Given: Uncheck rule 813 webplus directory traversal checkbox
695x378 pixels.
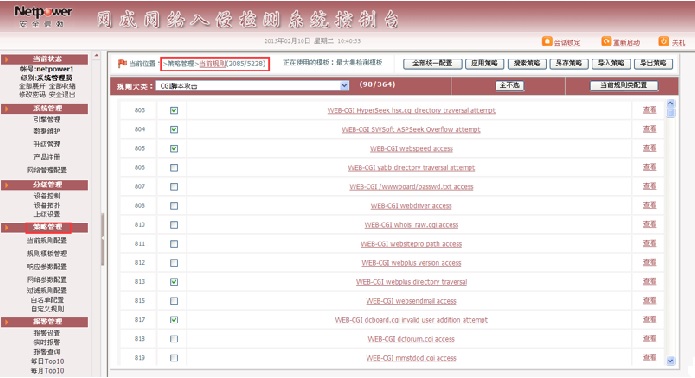Looking at the screenshot, I should (174, 282).
